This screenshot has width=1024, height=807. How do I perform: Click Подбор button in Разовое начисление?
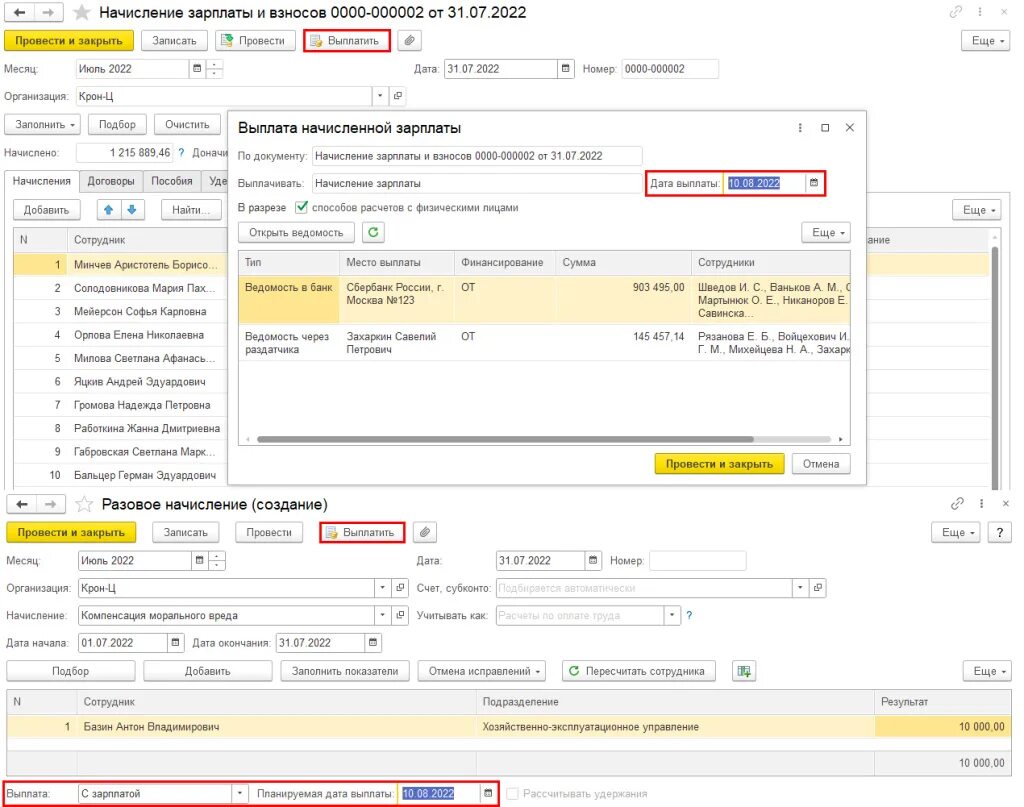pos(71,671)
